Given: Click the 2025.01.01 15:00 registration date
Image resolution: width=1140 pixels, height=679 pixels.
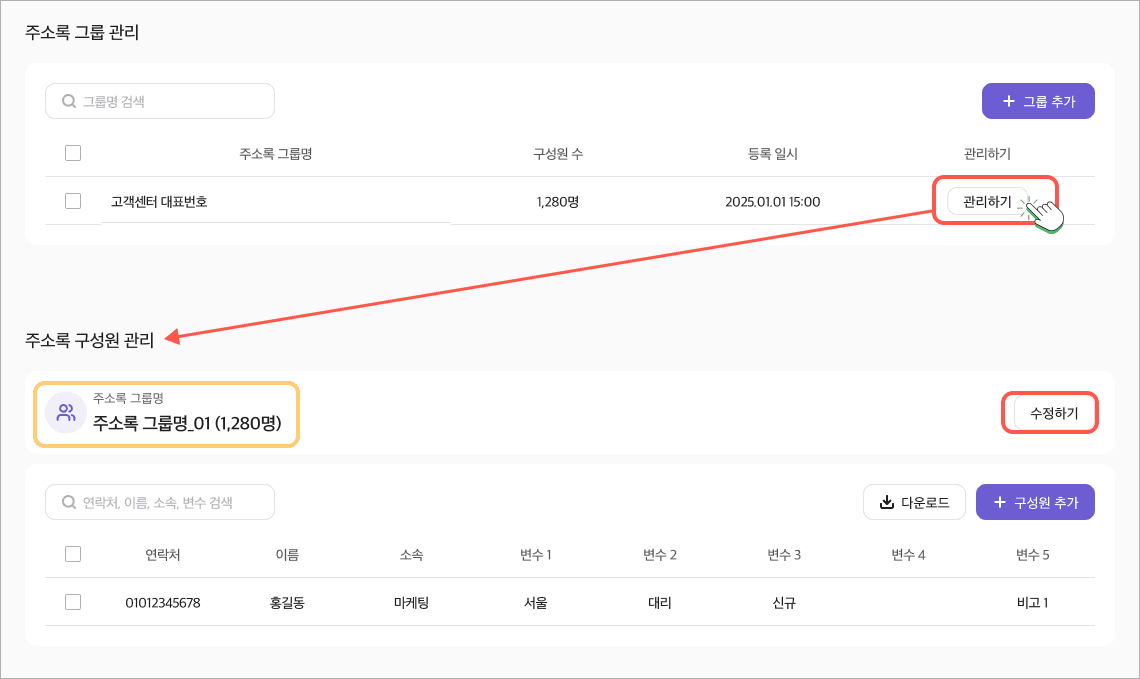Looking at the screenshot, I should click(772, 202).
